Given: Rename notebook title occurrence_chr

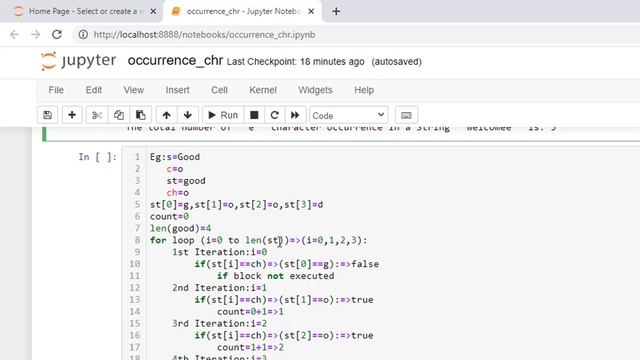Looking at the screenshot, I should point(175,60).
